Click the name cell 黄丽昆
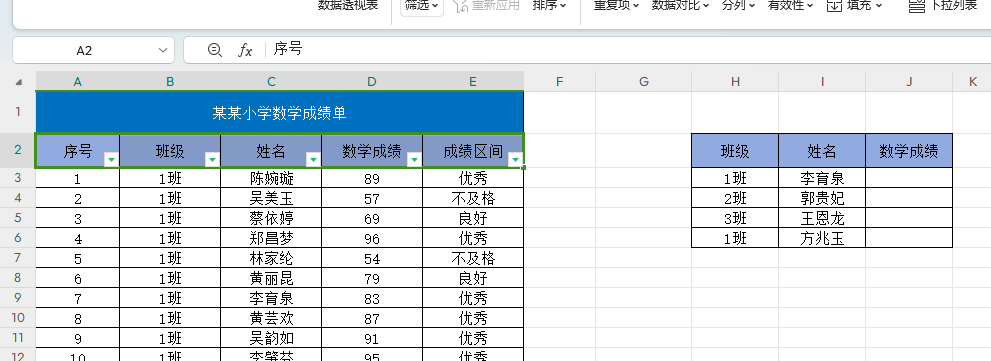 coord(271,278)
